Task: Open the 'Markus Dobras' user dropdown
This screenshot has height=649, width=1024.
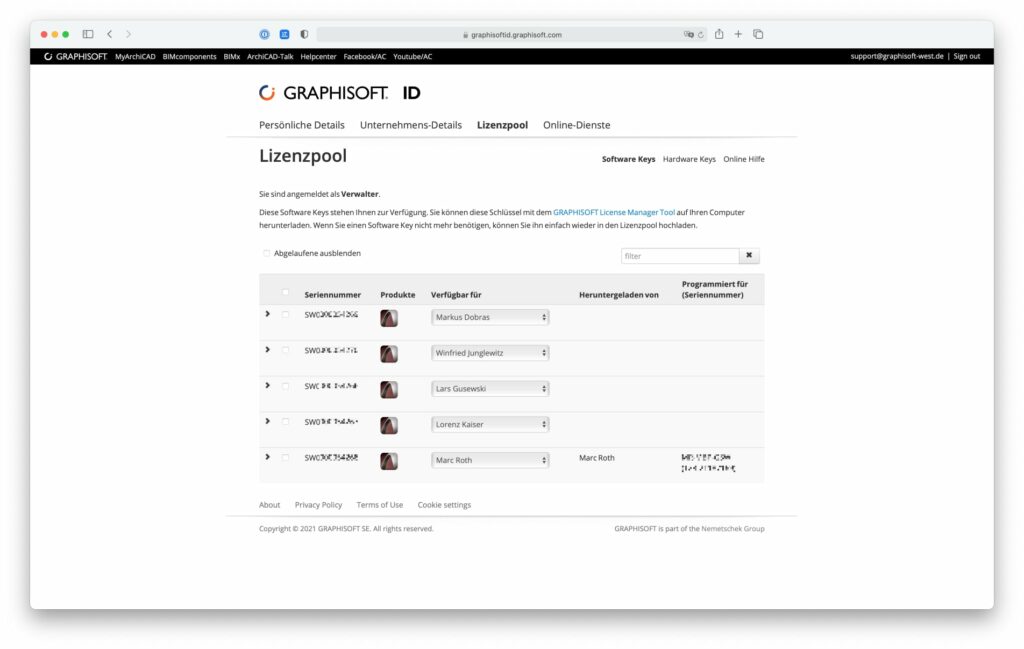Action: coord(490,317)
